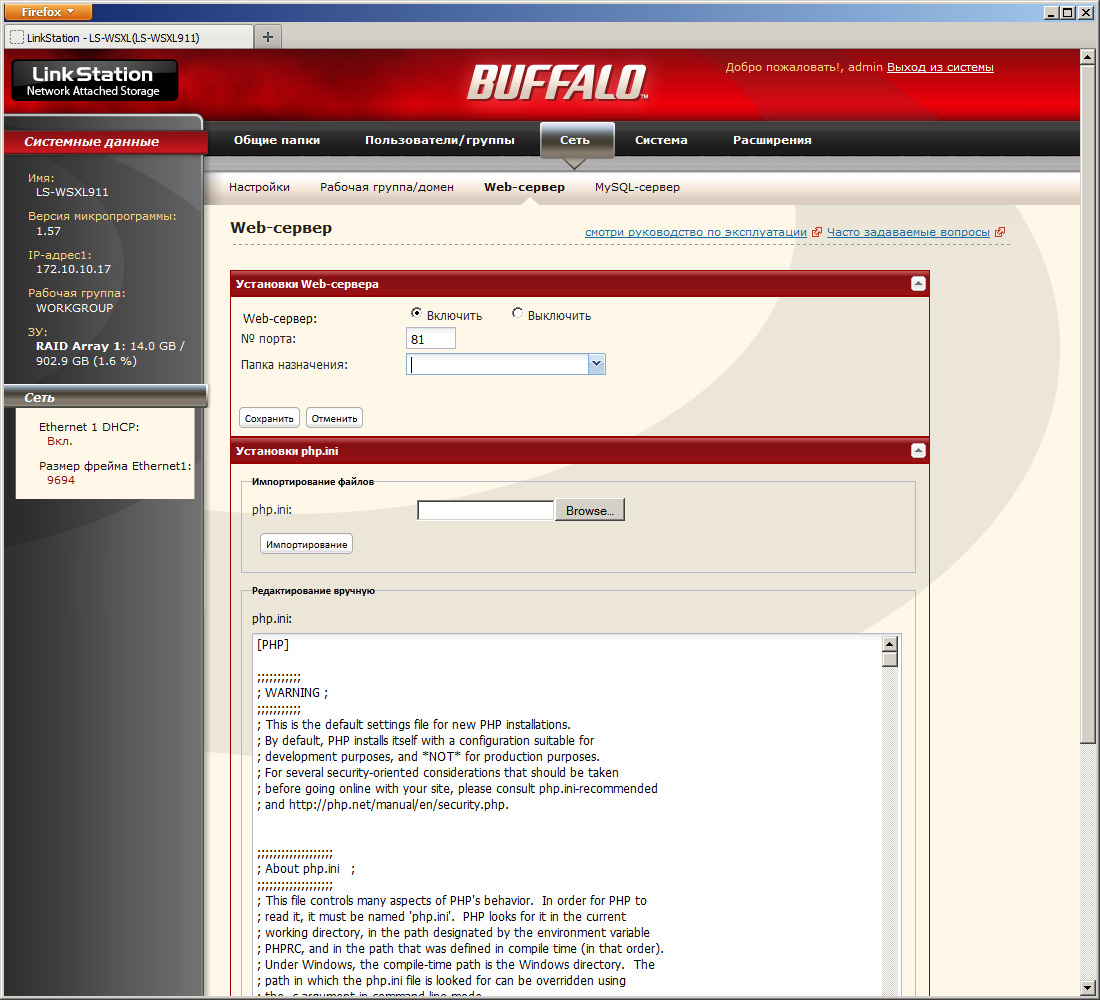This screenshot has width=1100, height=1000.
Task: Click the RAID Array 1 storage info
Action: [x=110, y=353]
